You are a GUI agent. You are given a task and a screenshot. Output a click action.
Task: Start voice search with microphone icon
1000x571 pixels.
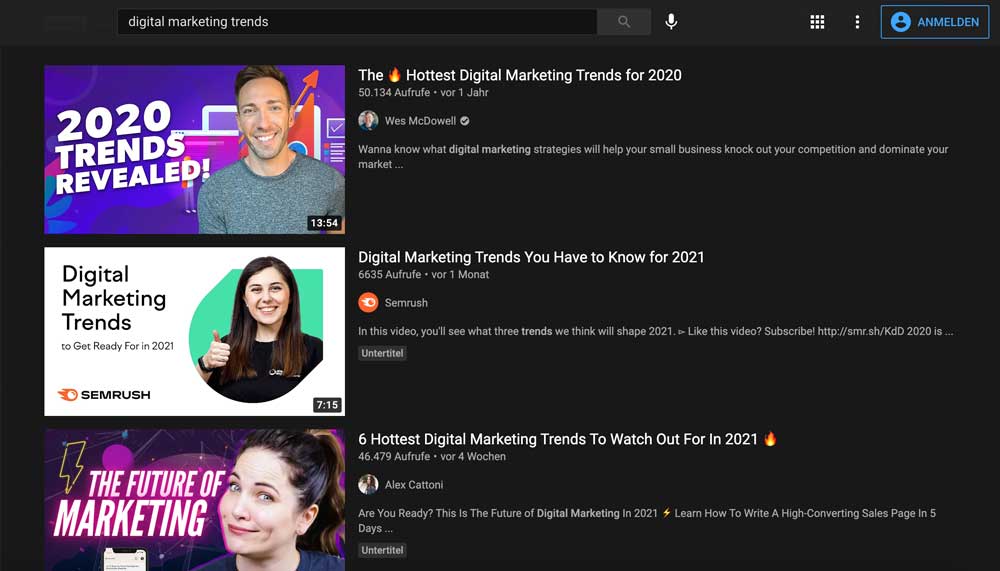671,22
